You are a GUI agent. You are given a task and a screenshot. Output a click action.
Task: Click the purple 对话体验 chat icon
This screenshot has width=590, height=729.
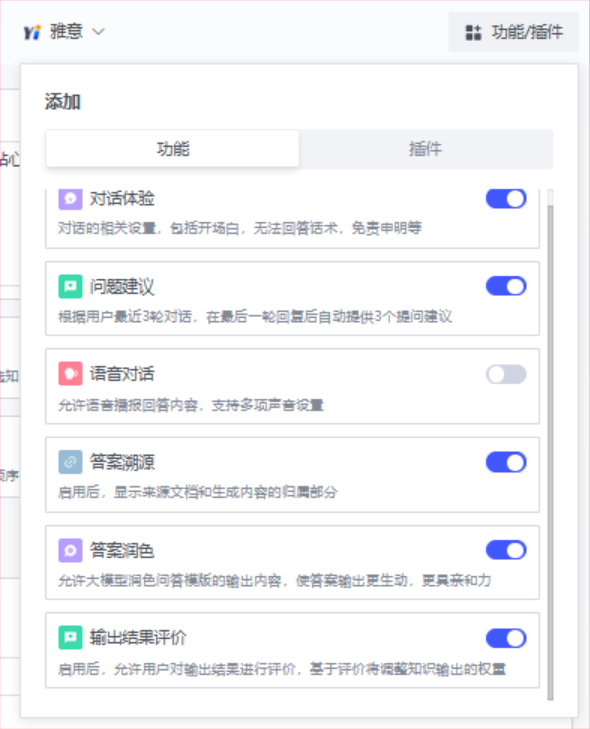tap(70, 199)
